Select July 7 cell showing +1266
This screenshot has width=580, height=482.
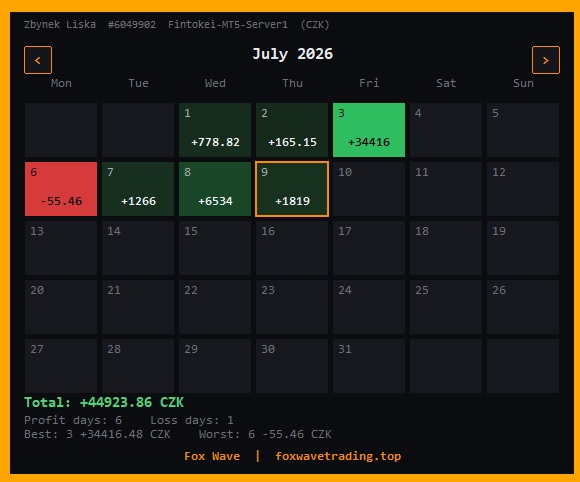(x=138, y=189)
